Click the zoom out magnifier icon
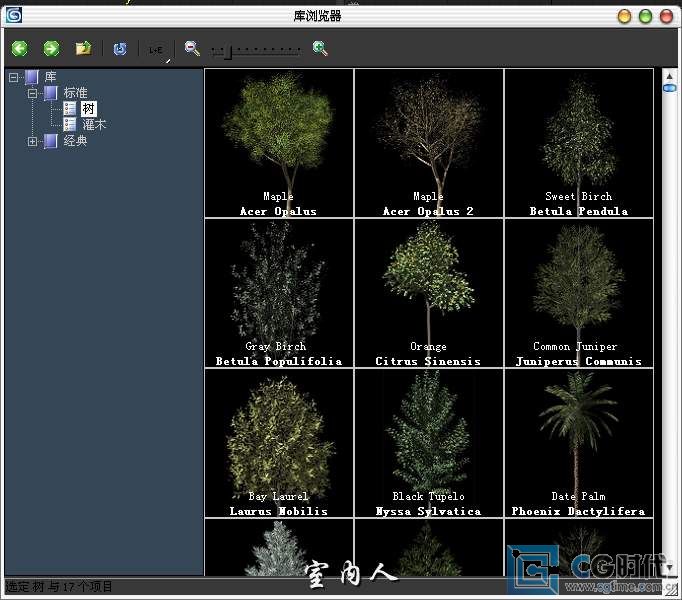The width and height of the screenshot is (682, 600). coord(192,48)
